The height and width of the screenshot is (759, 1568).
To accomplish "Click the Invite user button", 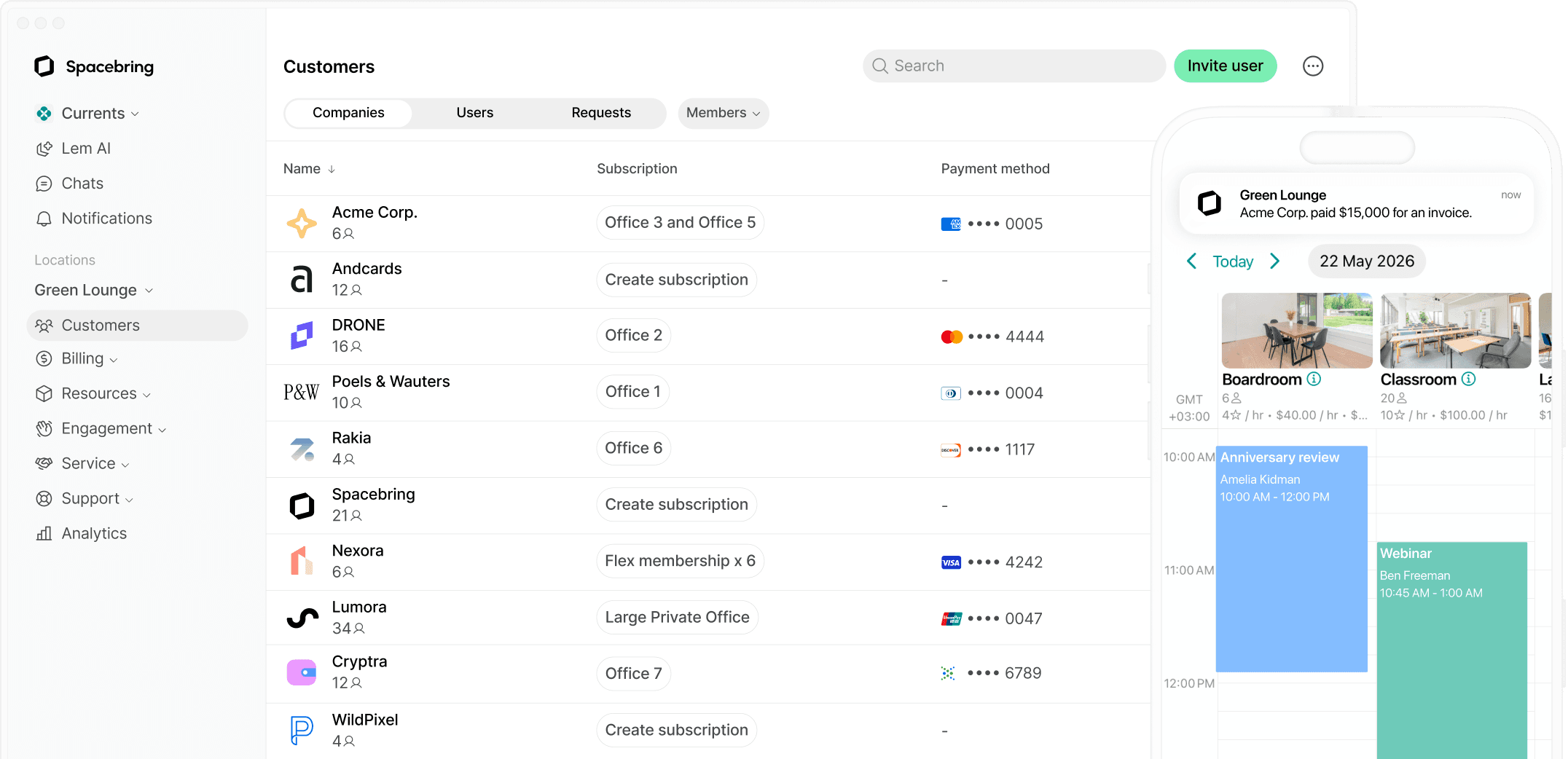I will [x=1225, y=66].
